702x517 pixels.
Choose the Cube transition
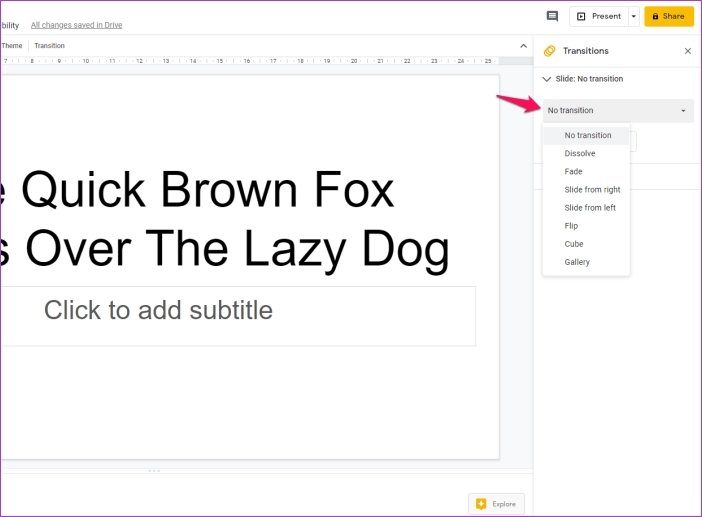point(586,244)
